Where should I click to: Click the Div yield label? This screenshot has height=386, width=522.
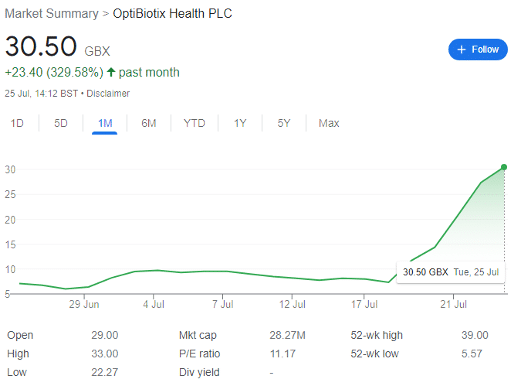(199, 372)
